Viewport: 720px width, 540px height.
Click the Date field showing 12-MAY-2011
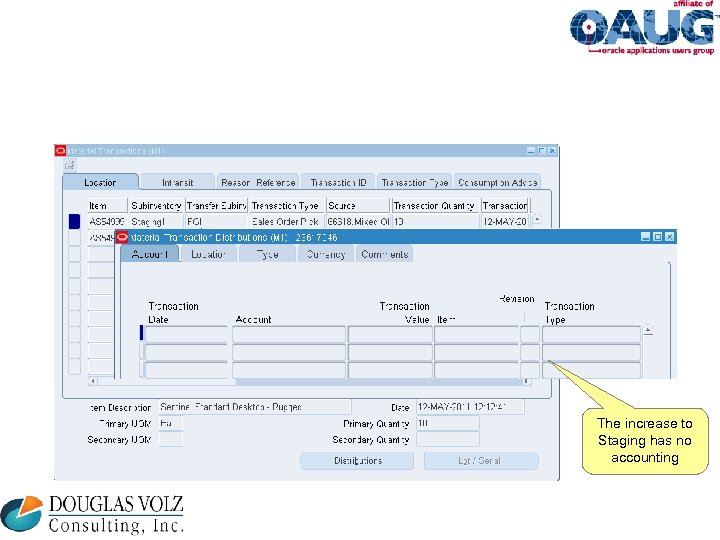coord(470,407)
